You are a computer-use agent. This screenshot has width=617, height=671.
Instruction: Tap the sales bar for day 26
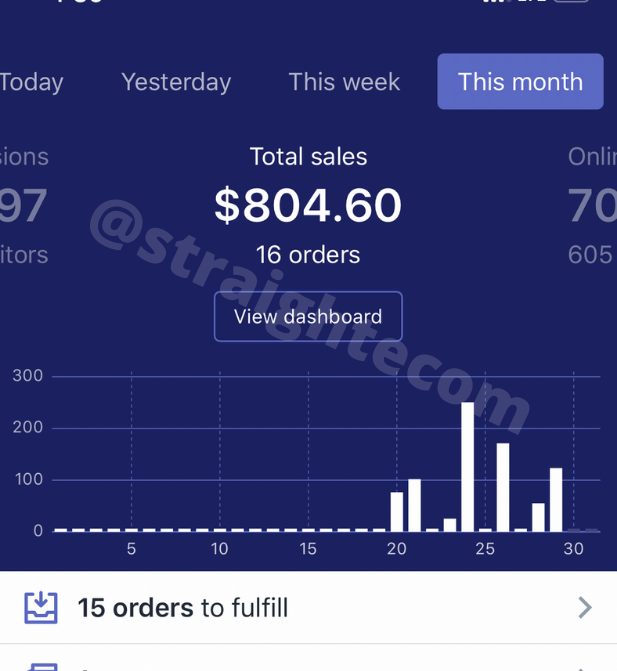tap(503, 487)
